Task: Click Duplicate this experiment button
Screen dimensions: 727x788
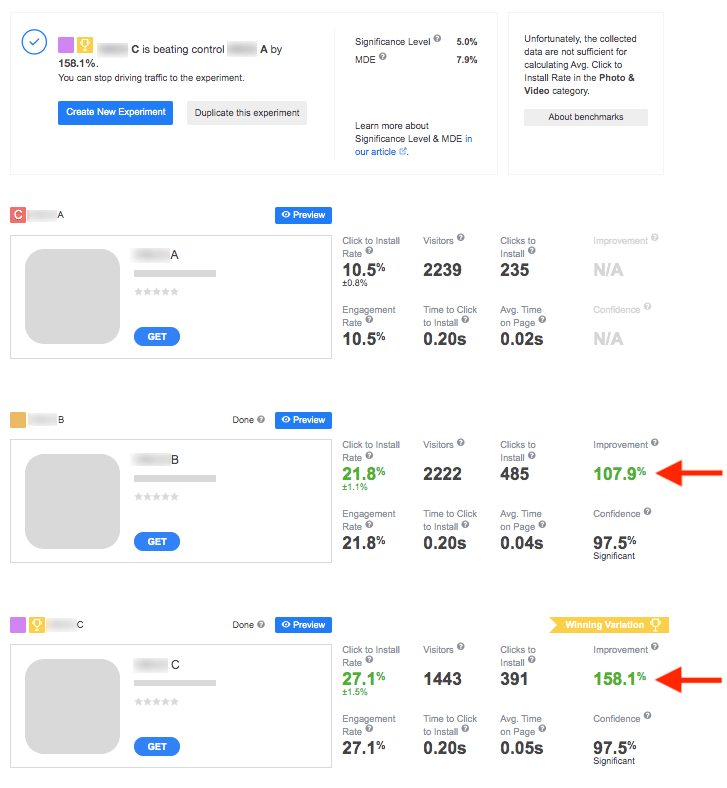Action: click(247, 113)
